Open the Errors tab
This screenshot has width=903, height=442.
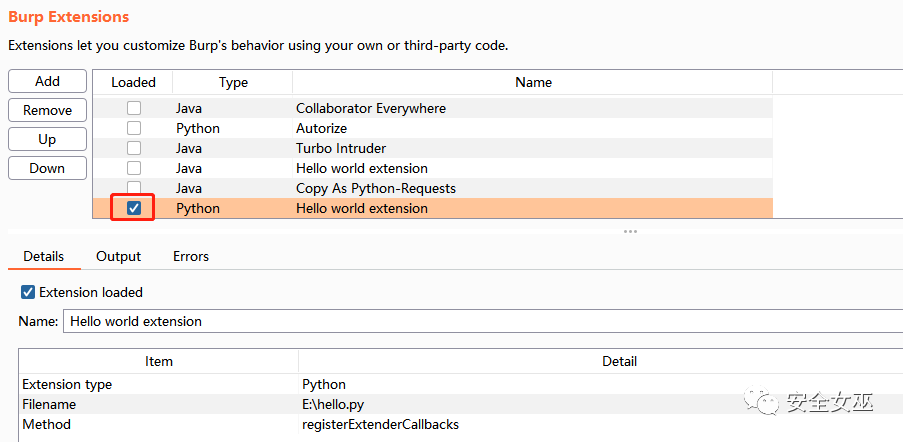tap(190, 257)
